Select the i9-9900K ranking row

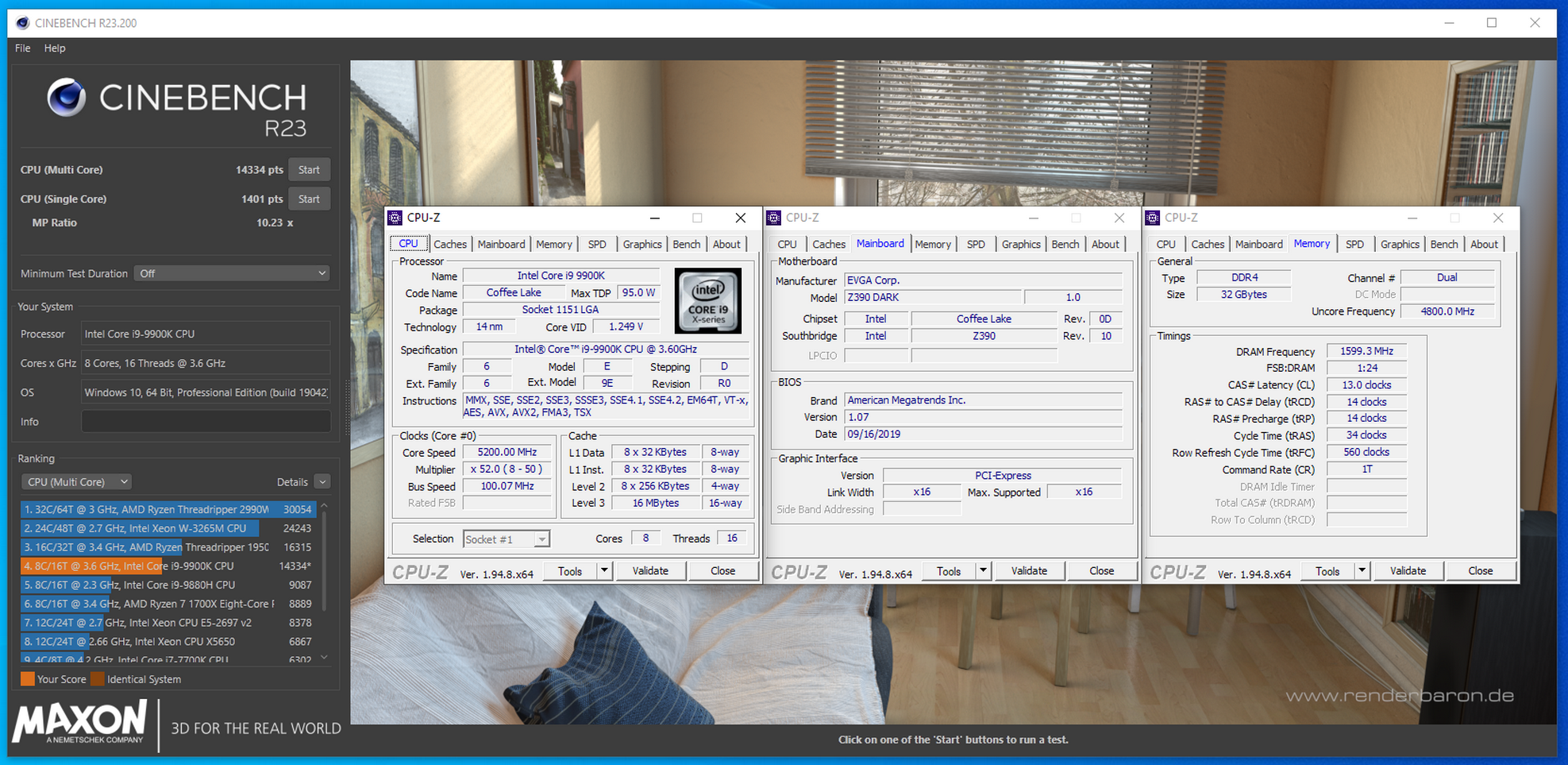[x=168, y=566]
